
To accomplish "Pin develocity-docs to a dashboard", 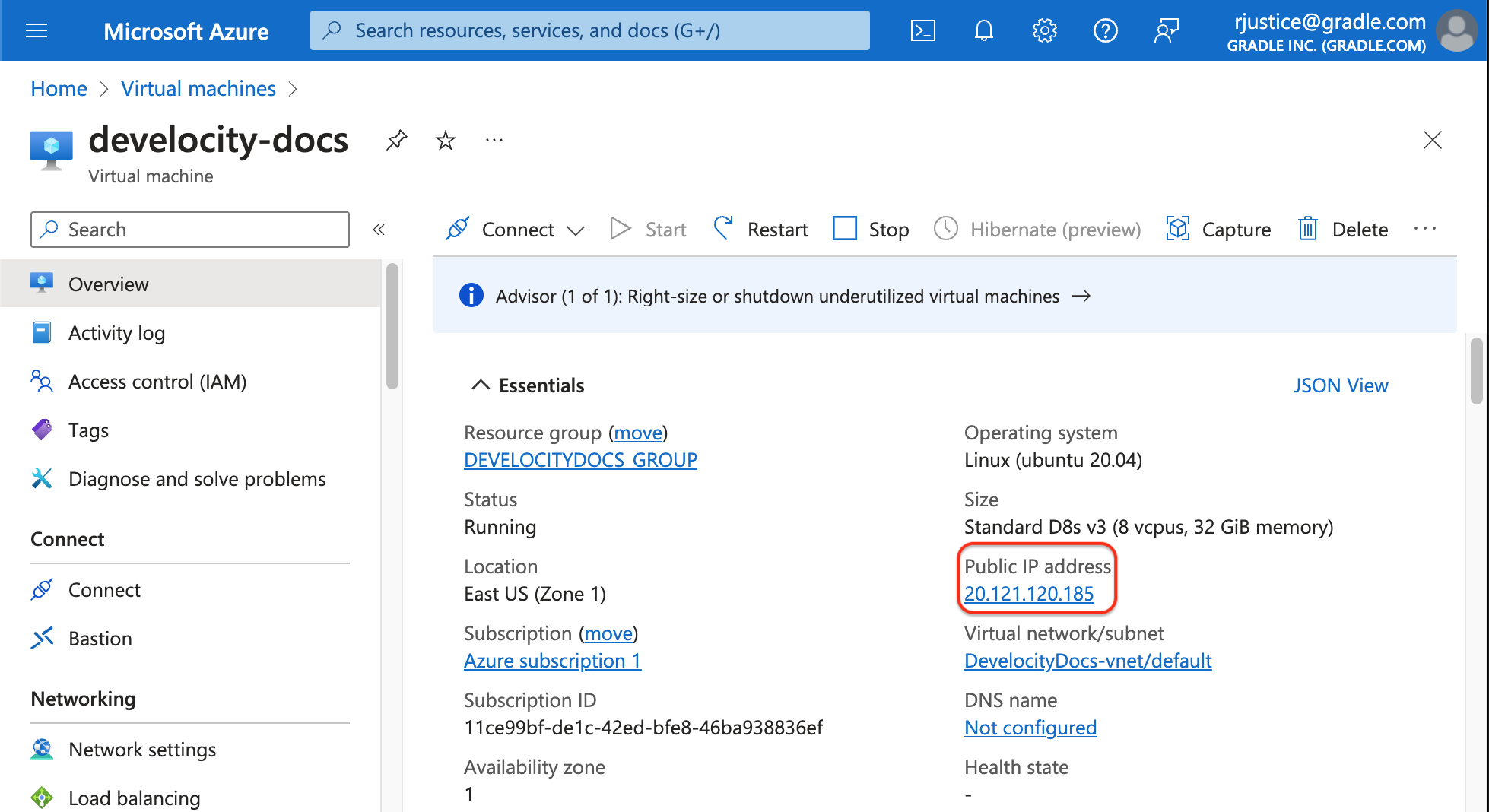I will (x=396, y=140).
